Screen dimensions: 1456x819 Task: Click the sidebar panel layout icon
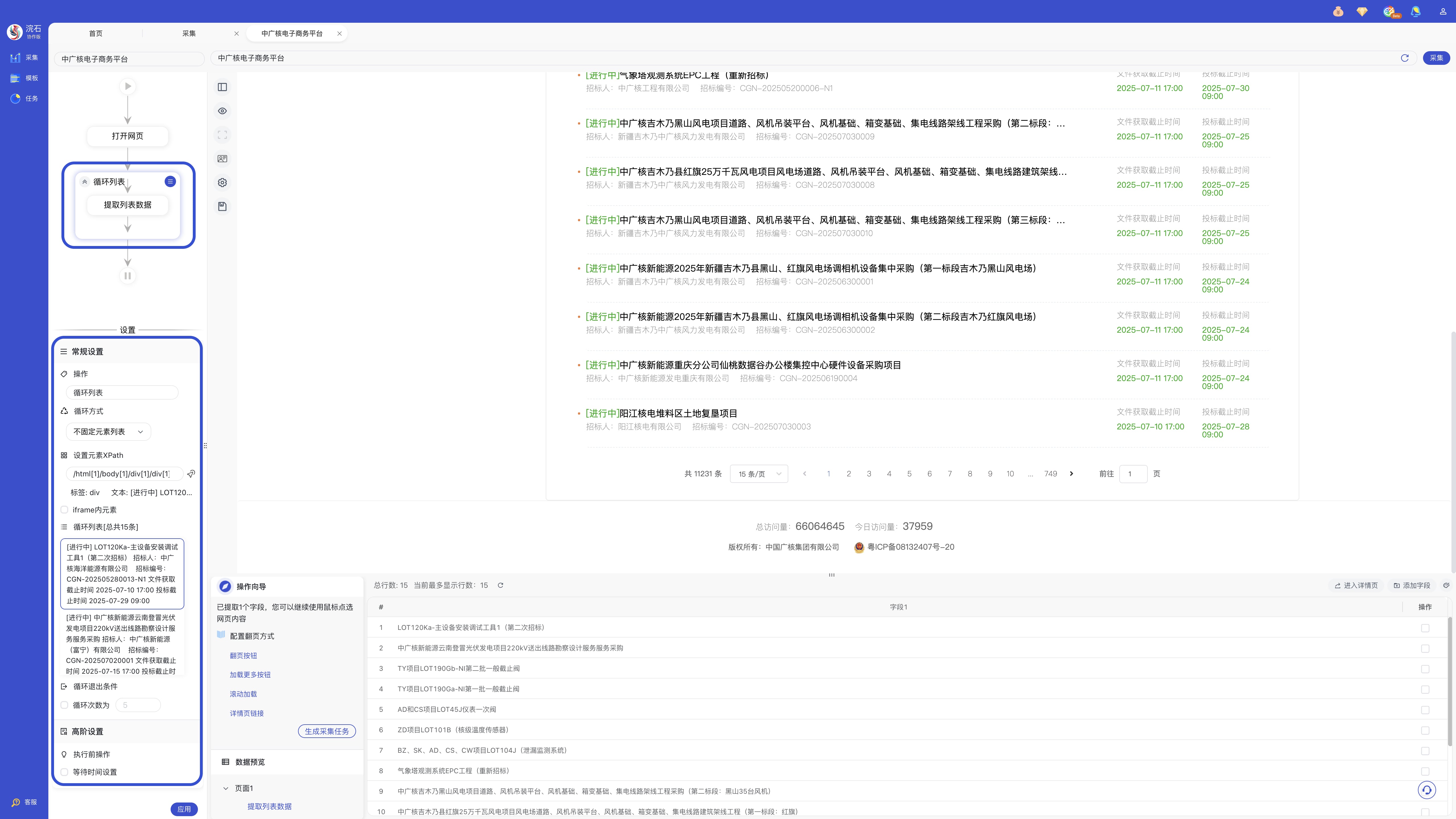(x=222, y=87)
